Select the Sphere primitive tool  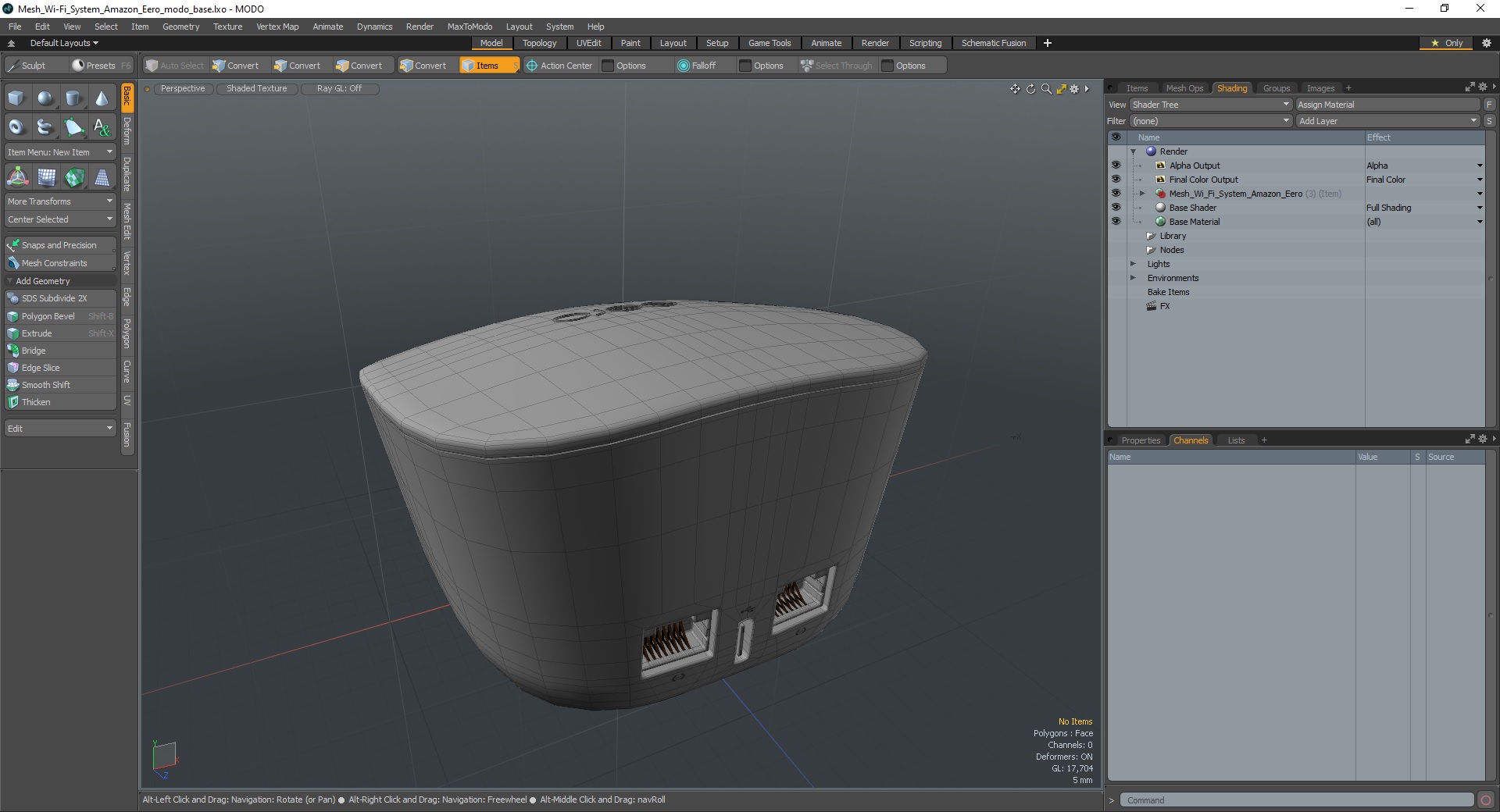[x=45, y=98]
